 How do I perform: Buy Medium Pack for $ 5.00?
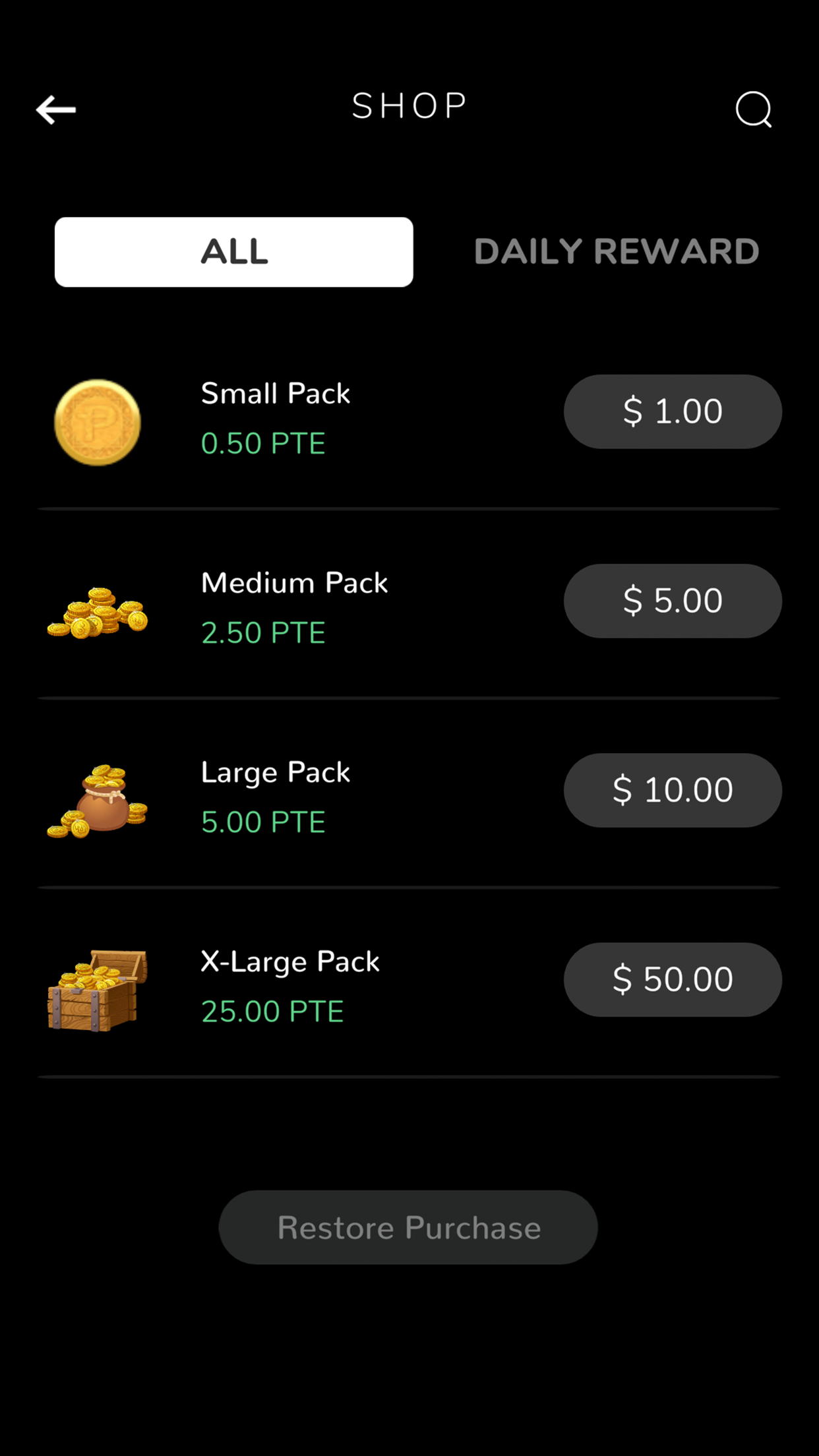click(x=673, y=601)
